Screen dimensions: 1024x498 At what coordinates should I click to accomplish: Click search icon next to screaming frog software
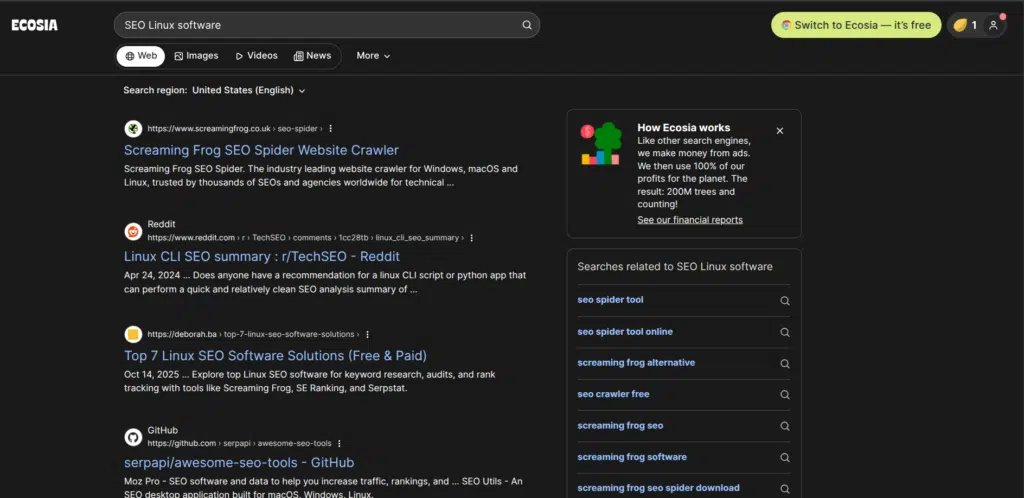point(785,458)
